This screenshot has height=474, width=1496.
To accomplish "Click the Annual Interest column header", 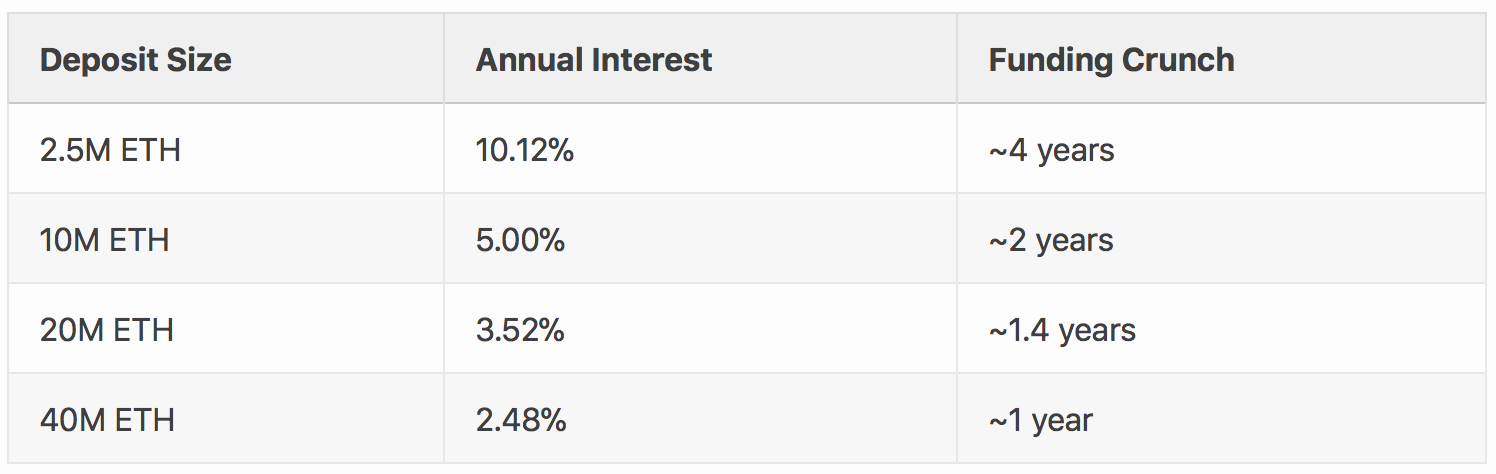I will click(700, 59).
